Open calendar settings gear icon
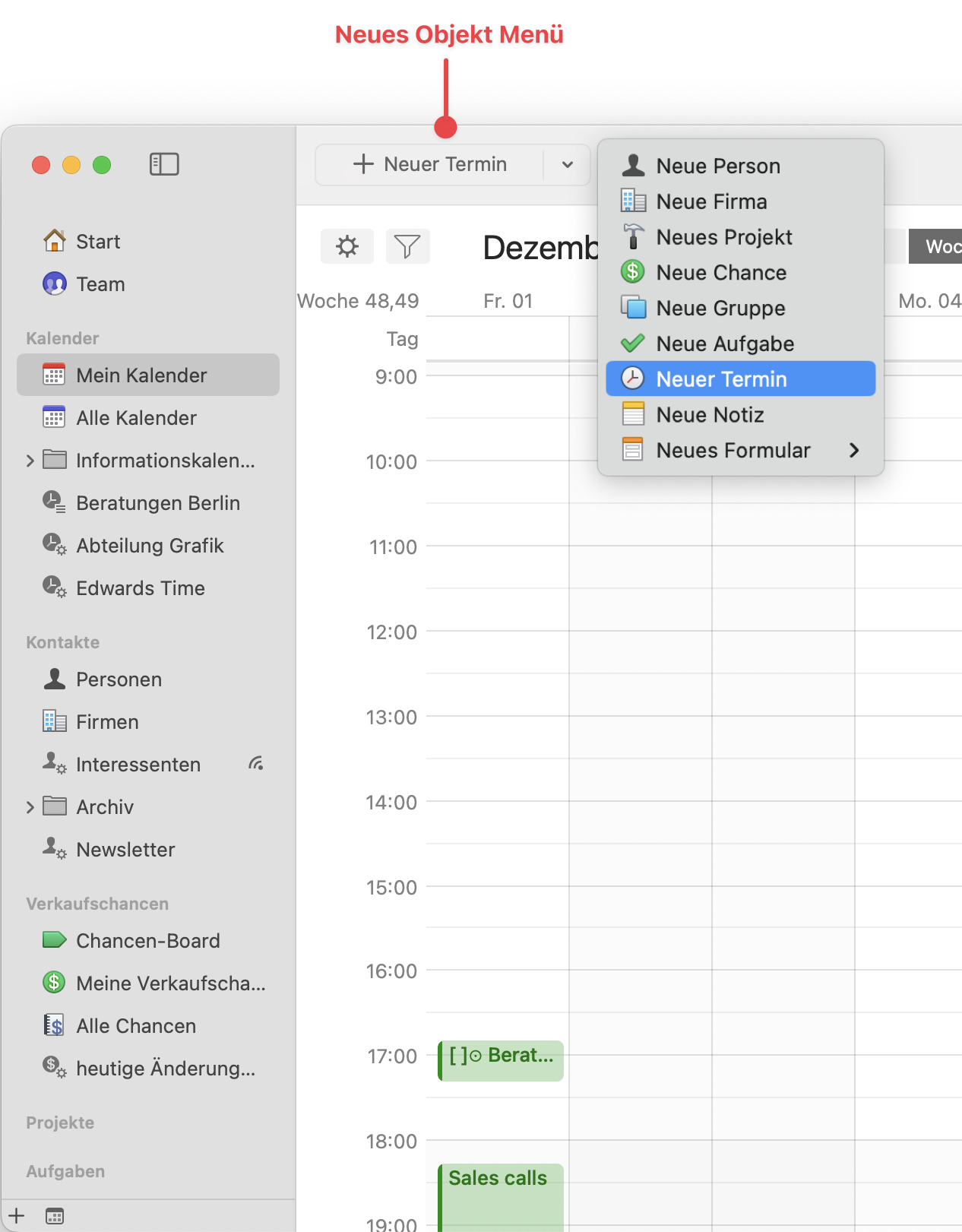This screenshot has height=1232, width=962. coord(347,246)
